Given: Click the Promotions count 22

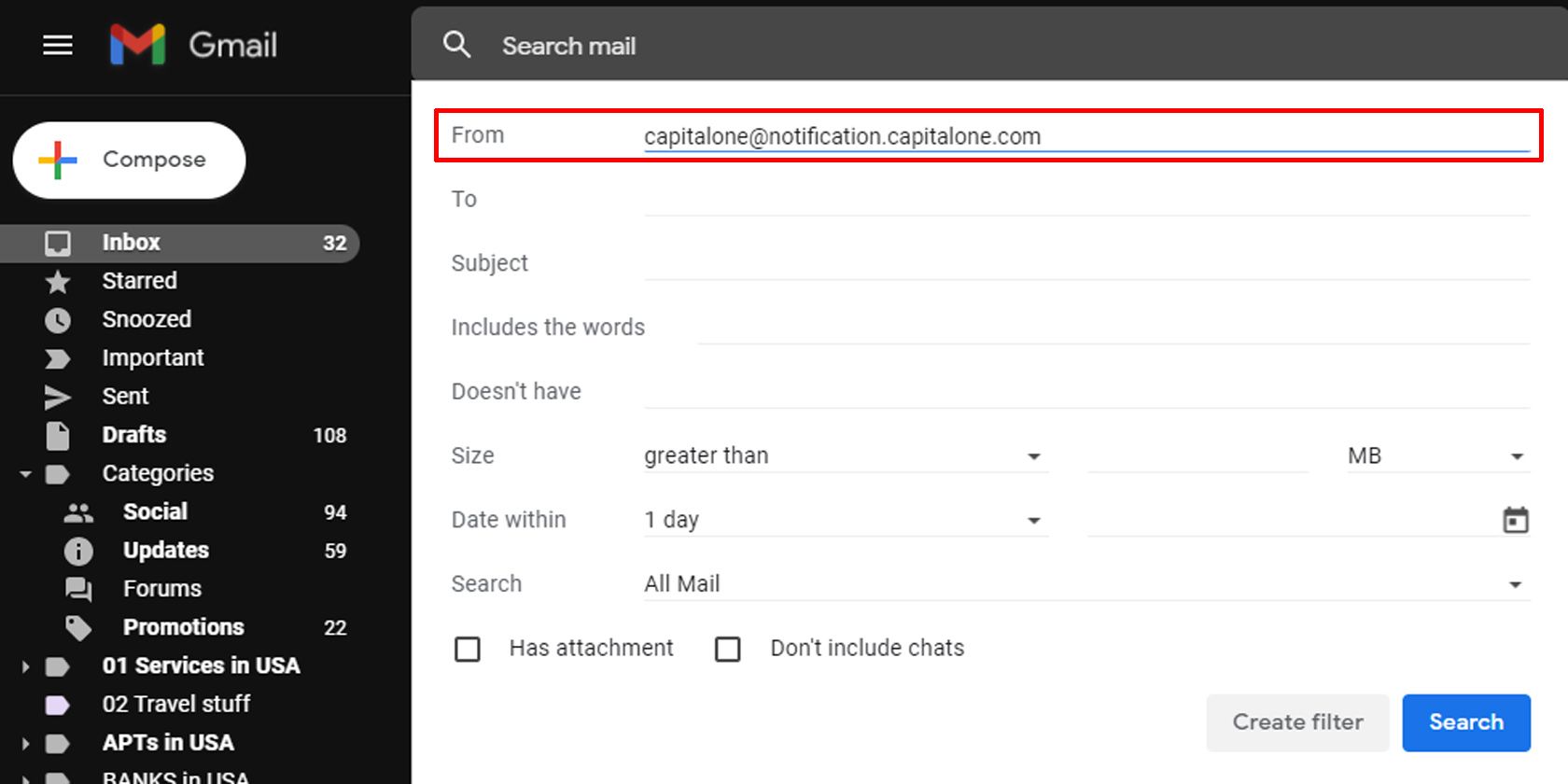Looking at the screenshot, I should (x=335, y=628).
